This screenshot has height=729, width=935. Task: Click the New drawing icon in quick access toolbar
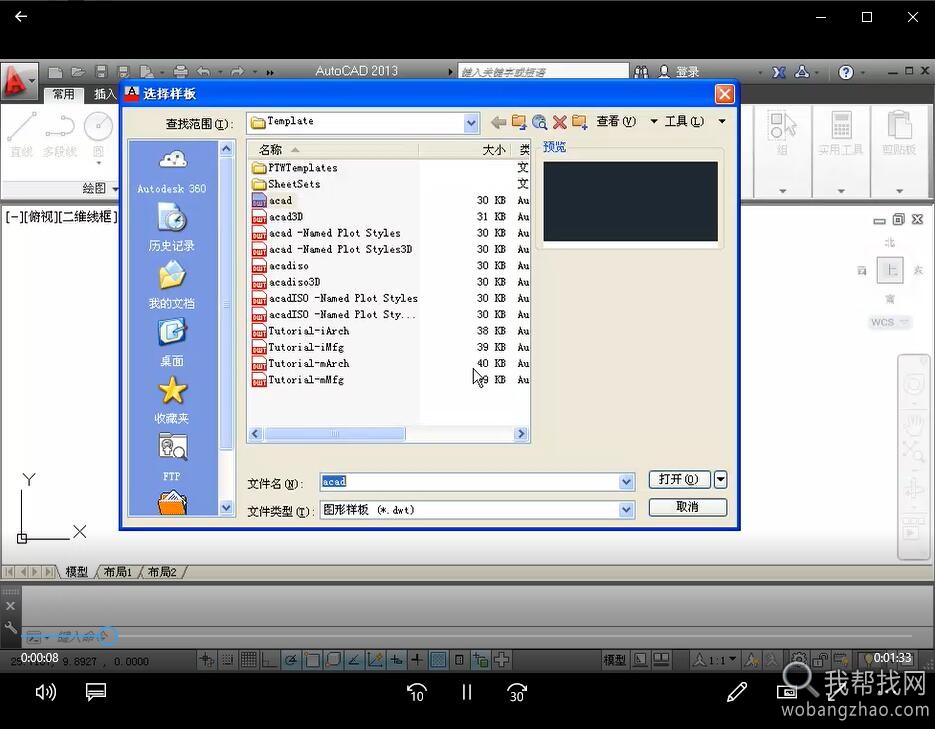[x=55, y=72]
